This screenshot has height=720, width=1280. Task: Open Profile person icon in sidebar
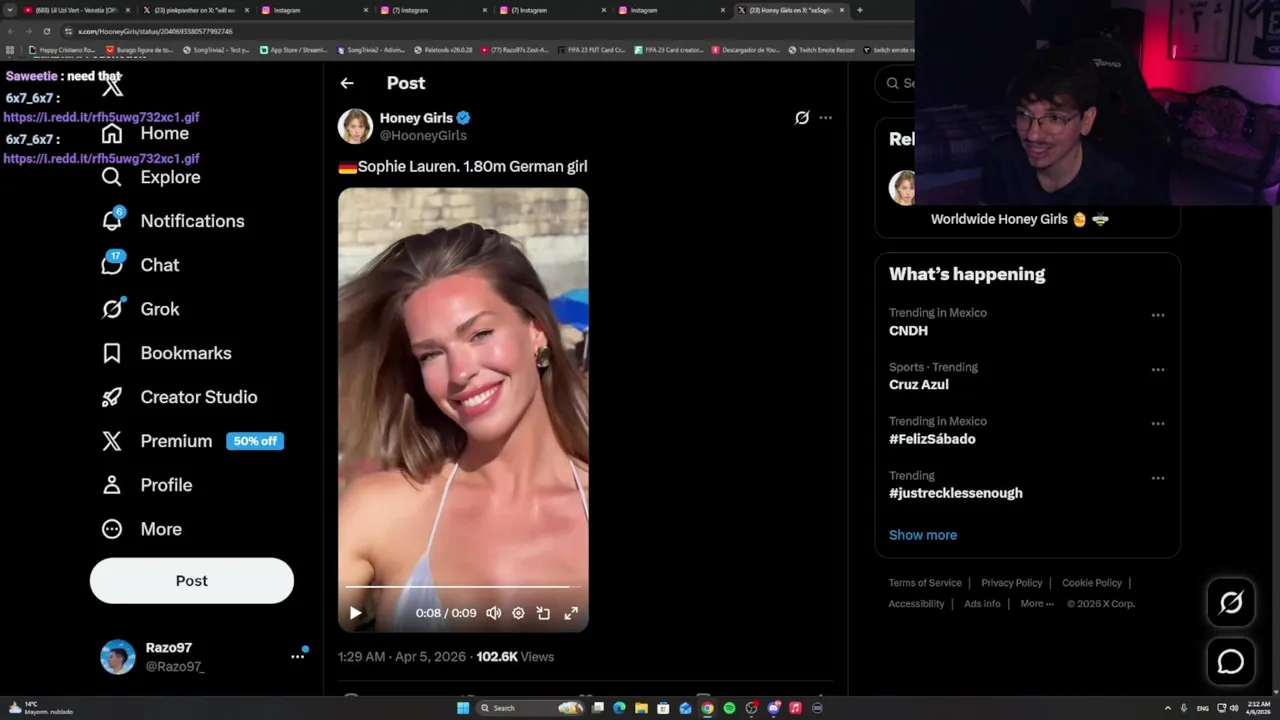(x=112, y=485)
